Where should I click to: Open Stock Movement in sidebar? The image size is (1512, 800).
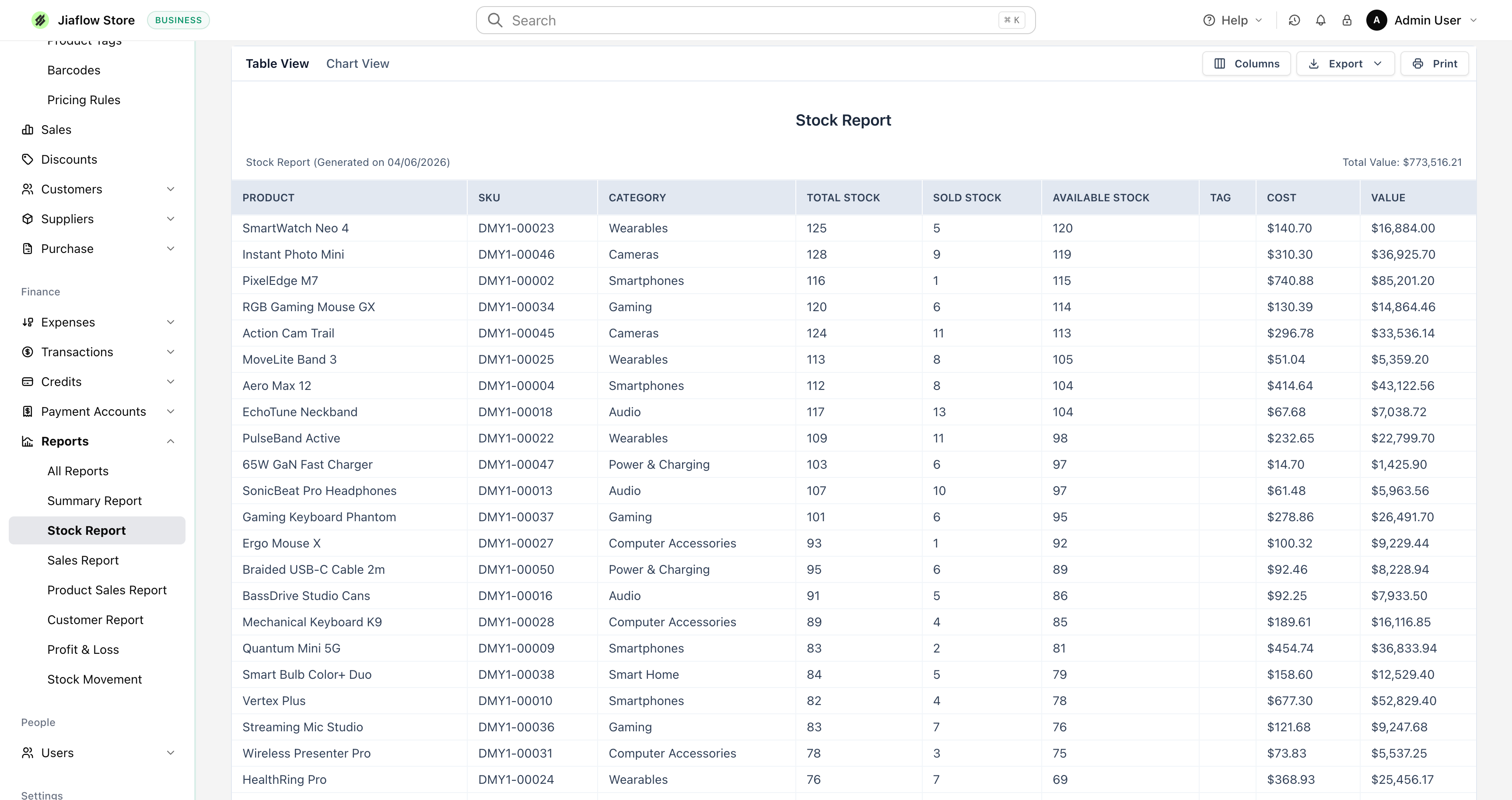(x=94, y=679)
